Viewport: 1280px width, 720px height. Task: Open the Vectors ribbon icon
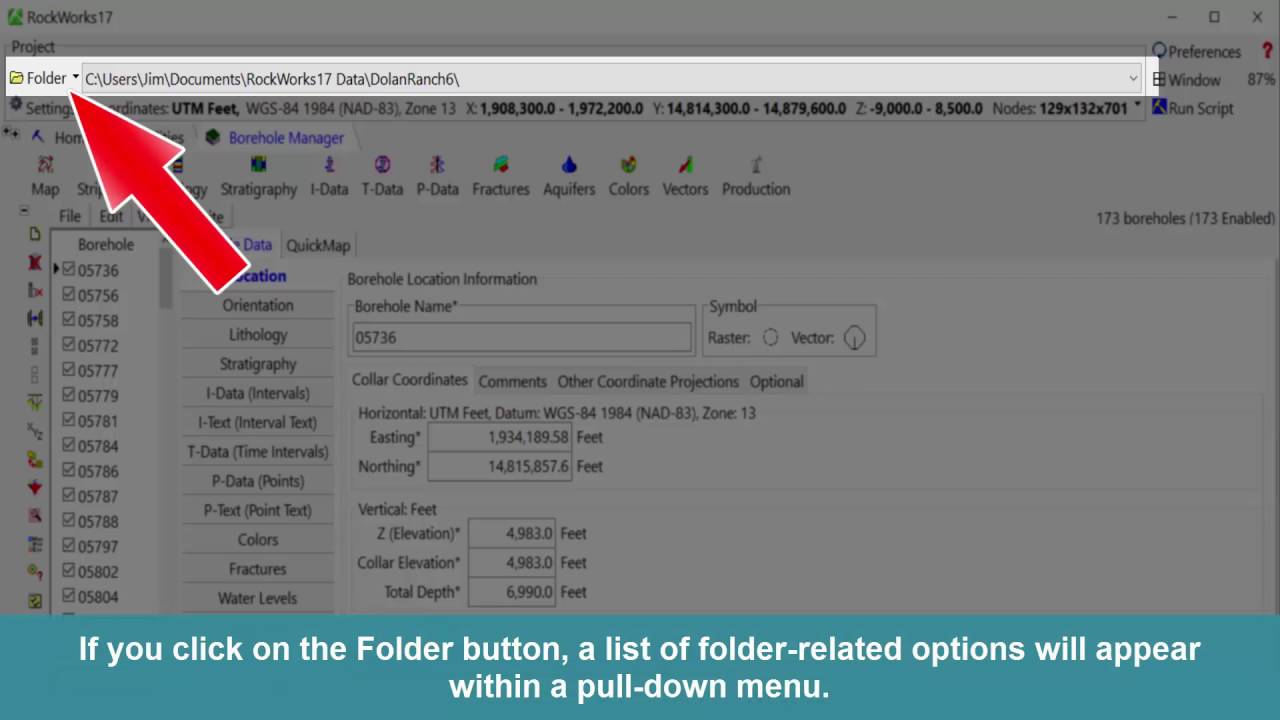pos(685,175)
